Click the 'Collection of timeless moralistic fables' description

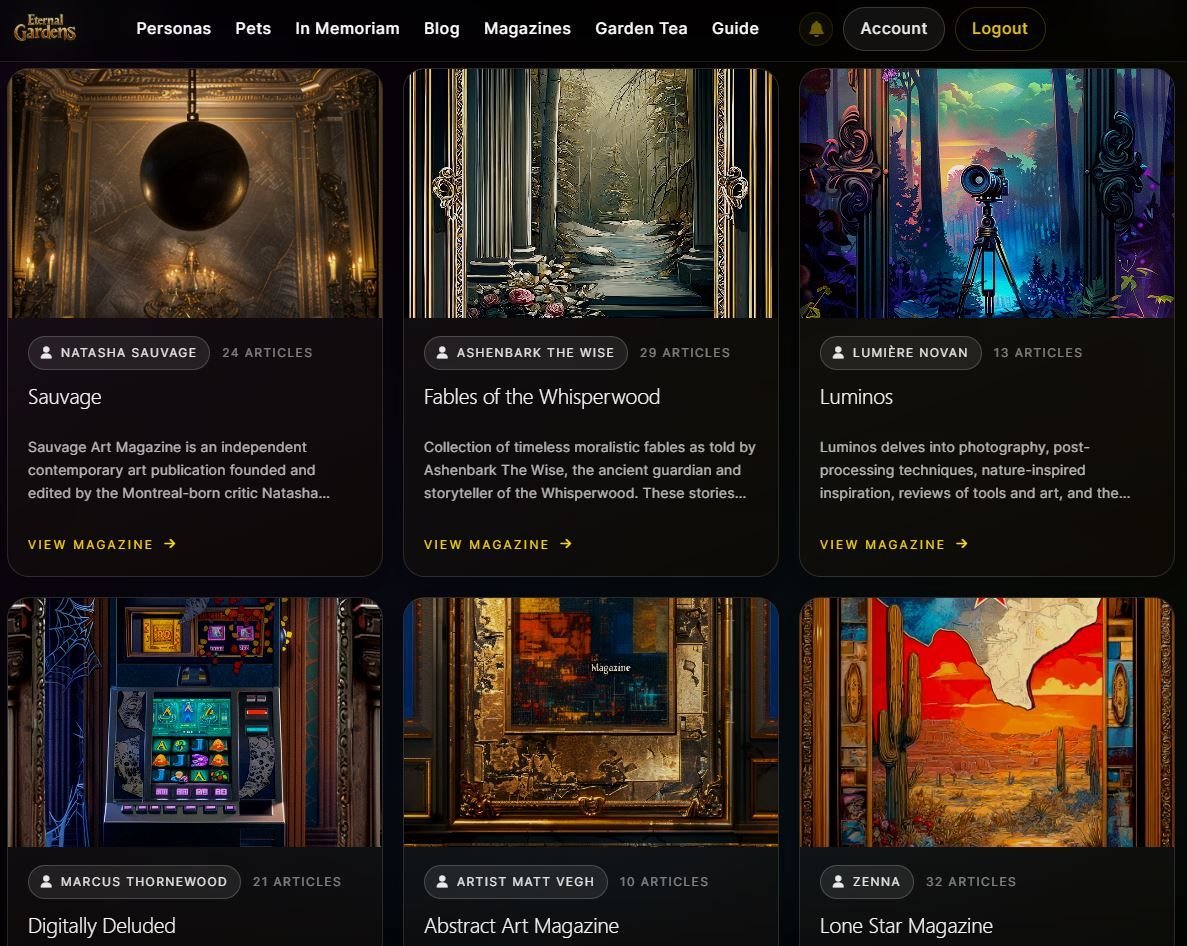coord(590,470)
